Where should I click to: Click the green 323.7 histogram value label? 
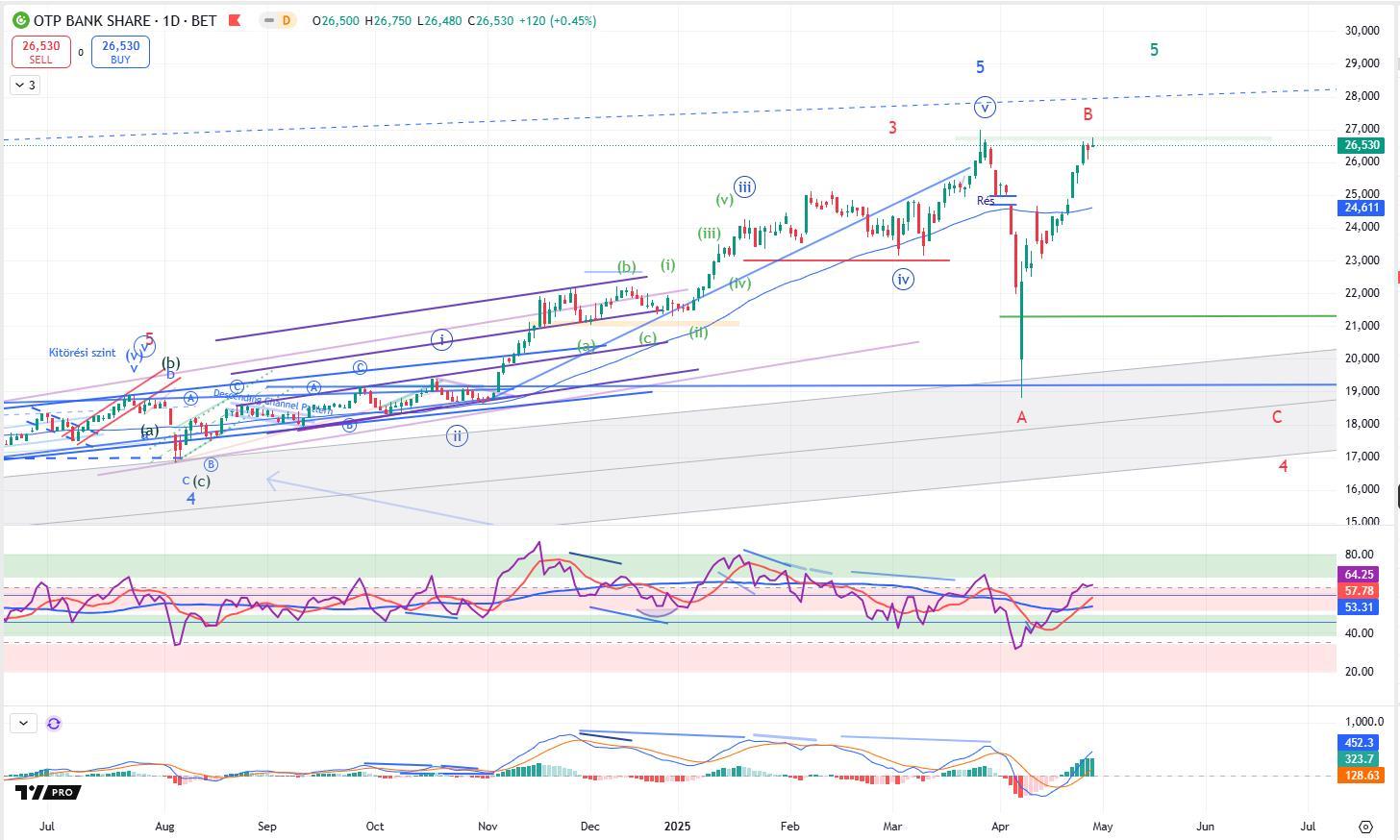pos(1359,758)
